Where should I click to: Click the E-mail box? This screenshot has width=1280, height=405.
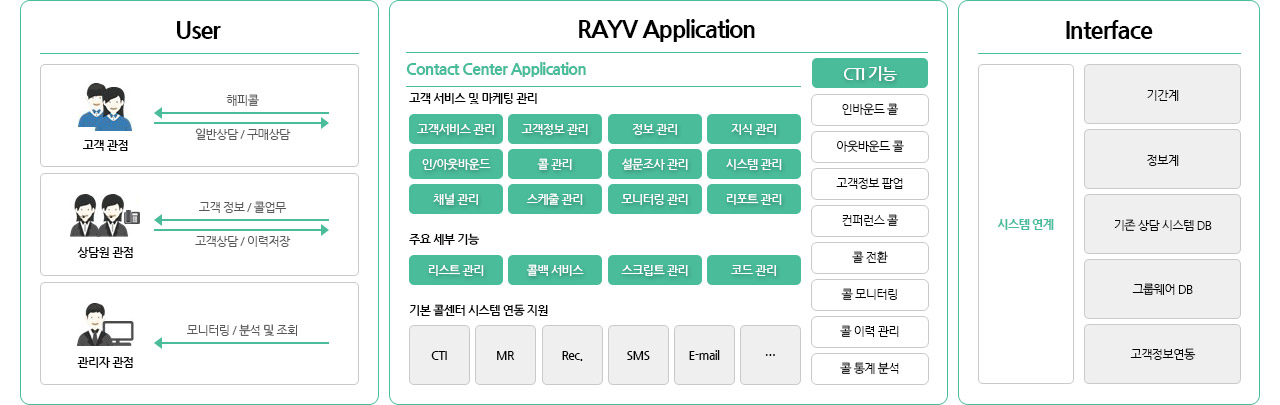click(x=704, y=355)
